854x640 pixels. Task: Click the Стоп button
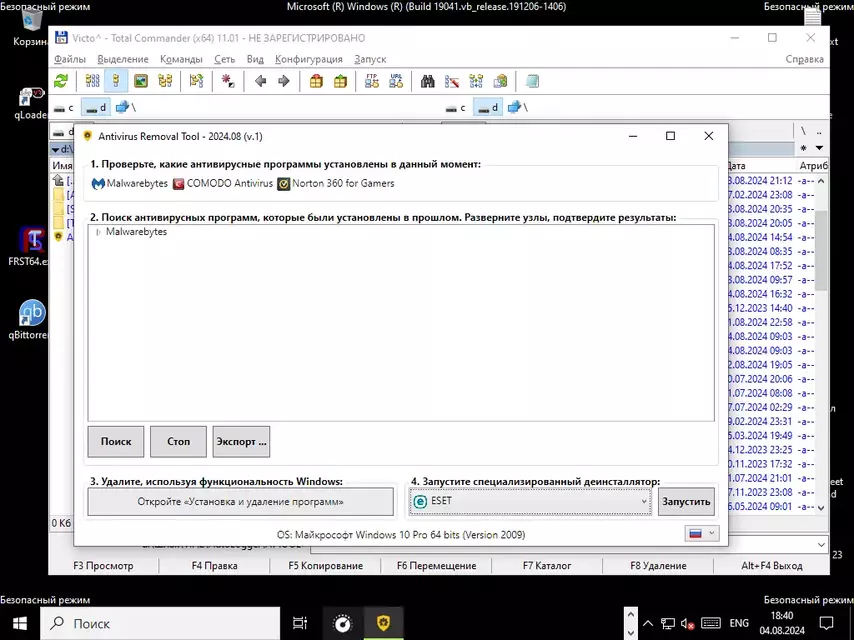coord(179,442)
